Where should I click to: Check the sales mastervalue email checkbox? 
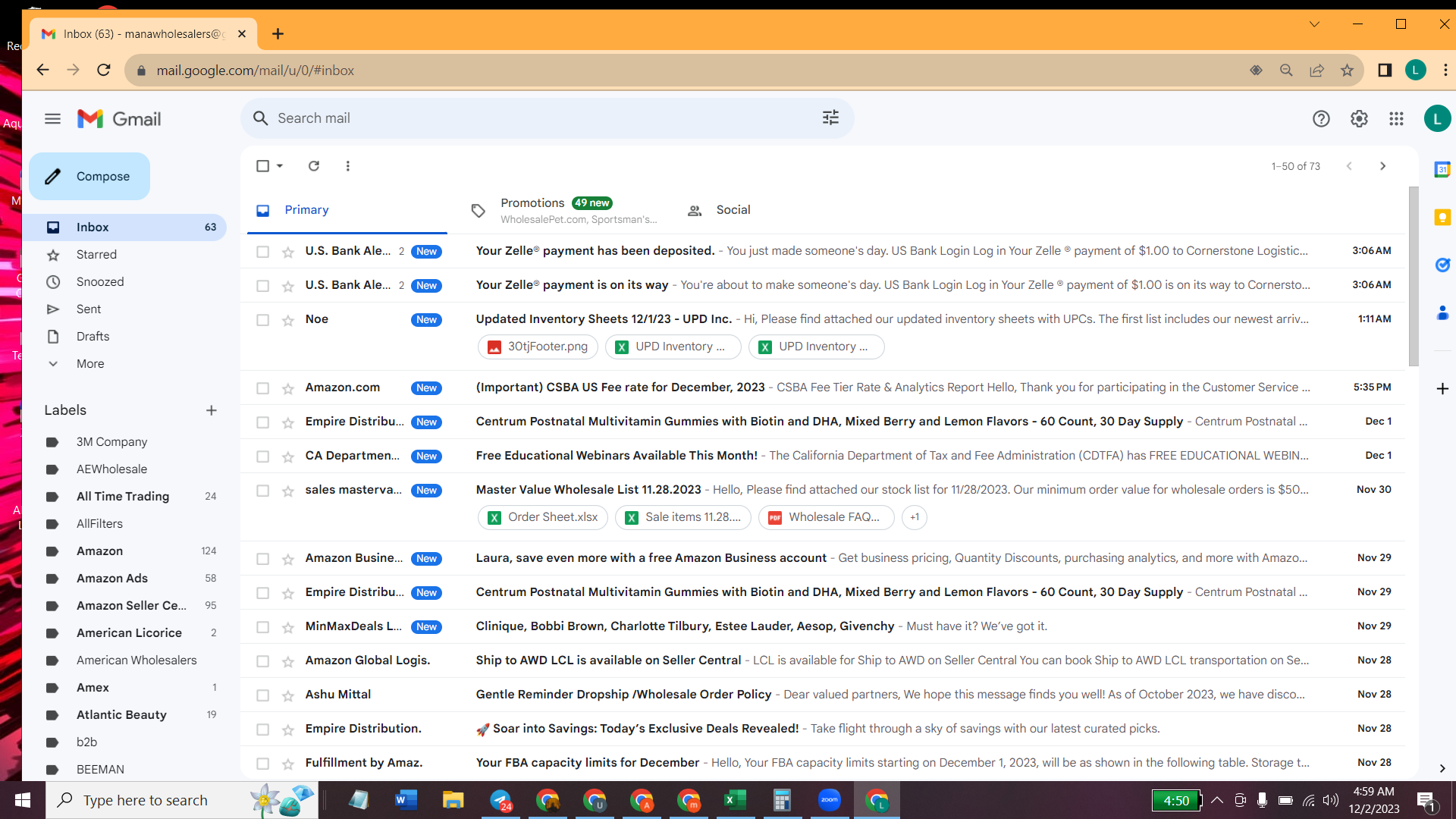tap(262, 491)
